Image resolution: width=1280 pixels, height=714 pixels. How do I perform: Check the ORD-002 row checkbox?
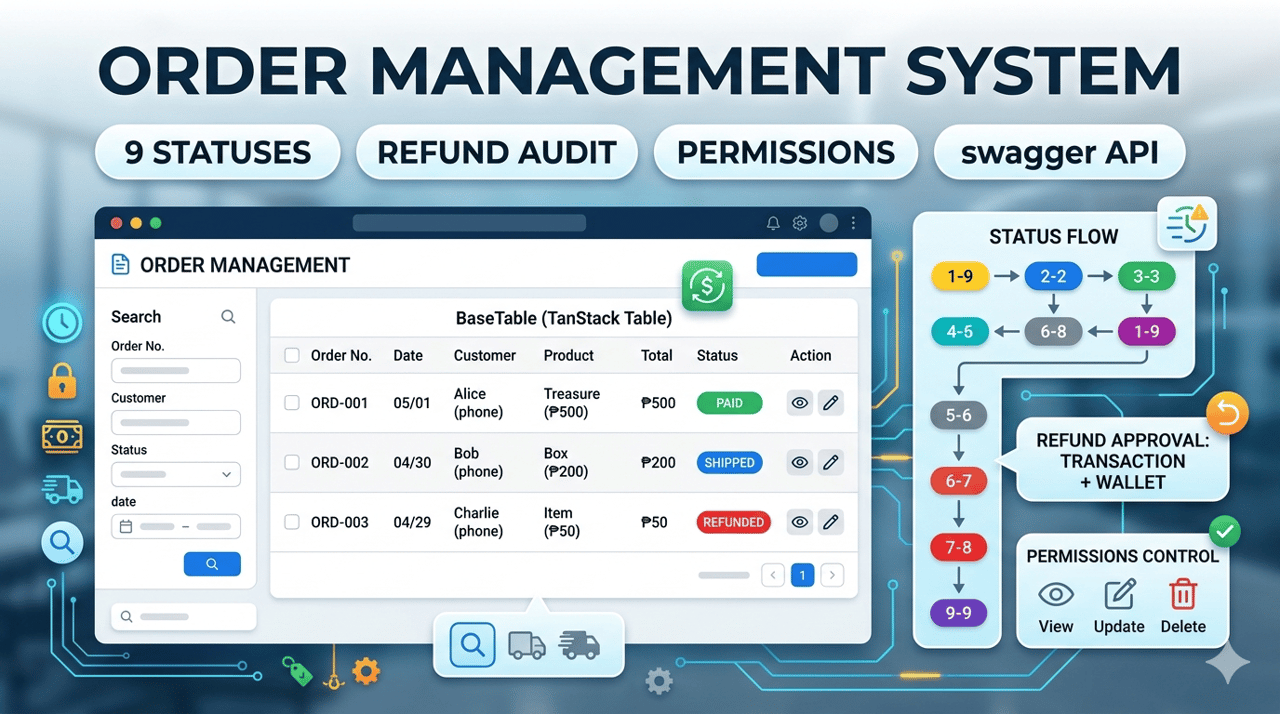pos(292,463)
